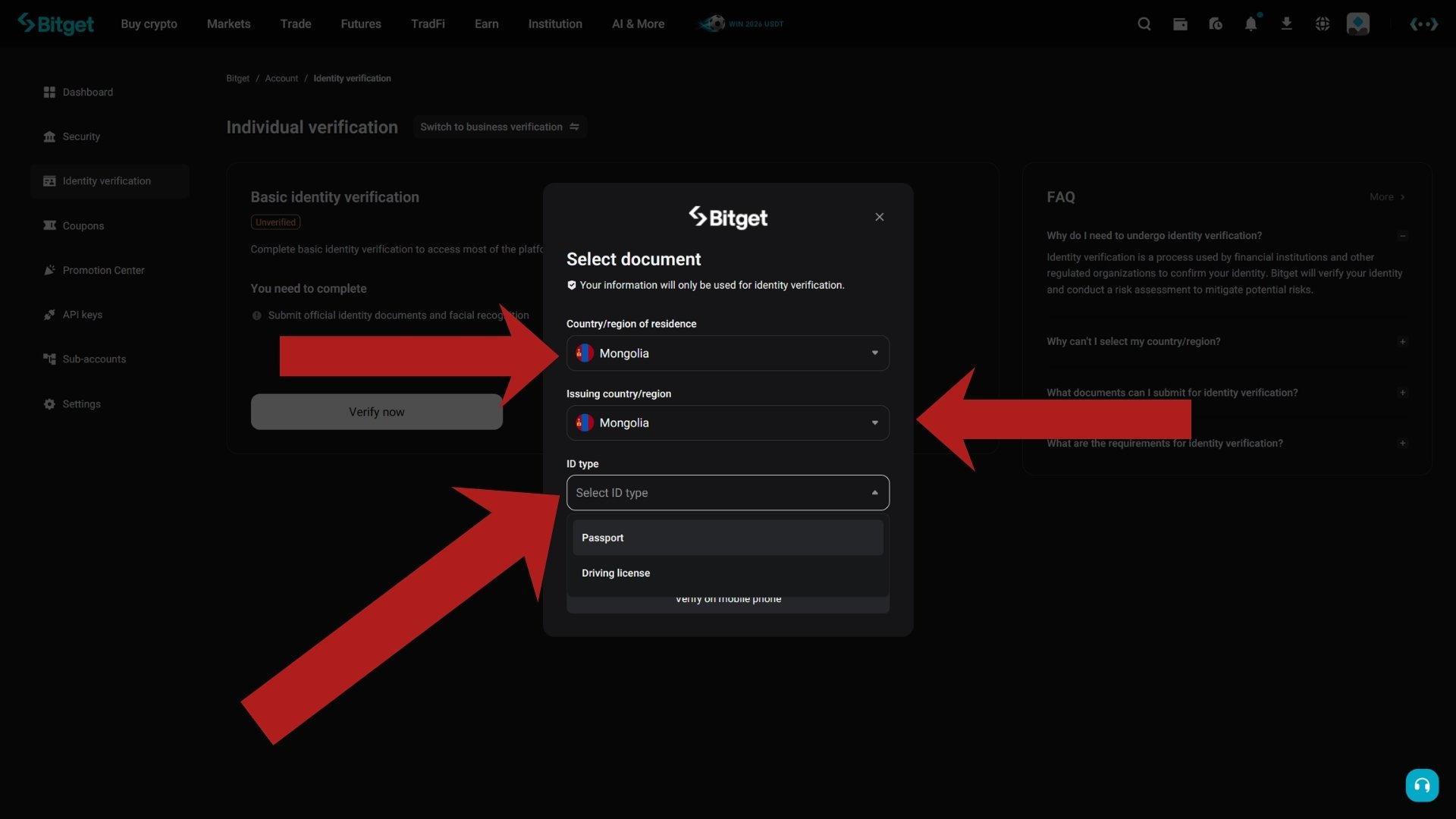Open the Issuing country/region dropdown
This screenshot has height=819, width=1456.
728,423
